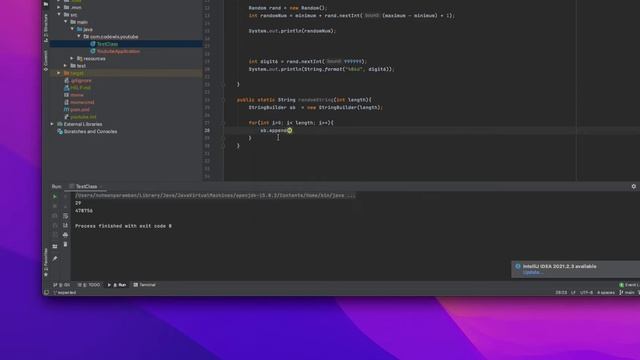
Task: Open Run panel settings gear
Action: click(633, 187)
